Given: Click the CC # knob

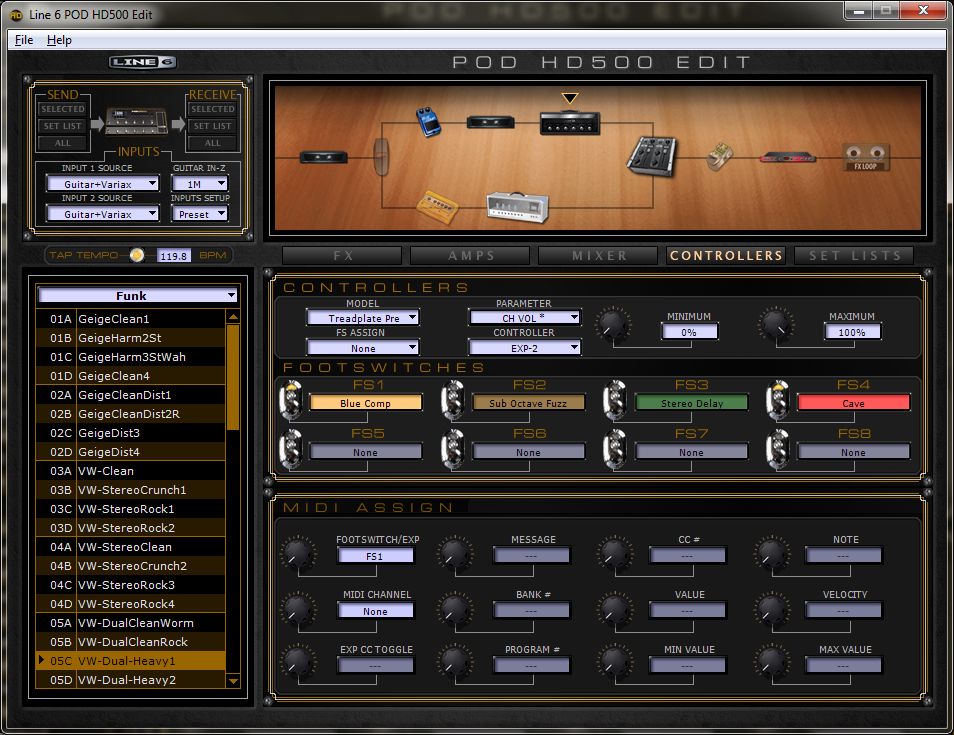Looking at the screenshot, I should (x=615, y=552).
